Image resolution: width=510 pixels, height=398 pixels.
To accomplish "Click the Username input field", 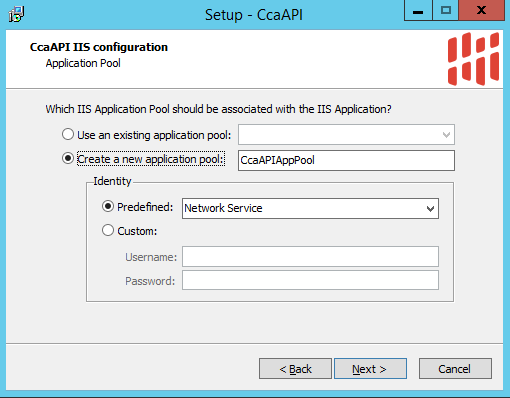I will (x=310, y=257).
